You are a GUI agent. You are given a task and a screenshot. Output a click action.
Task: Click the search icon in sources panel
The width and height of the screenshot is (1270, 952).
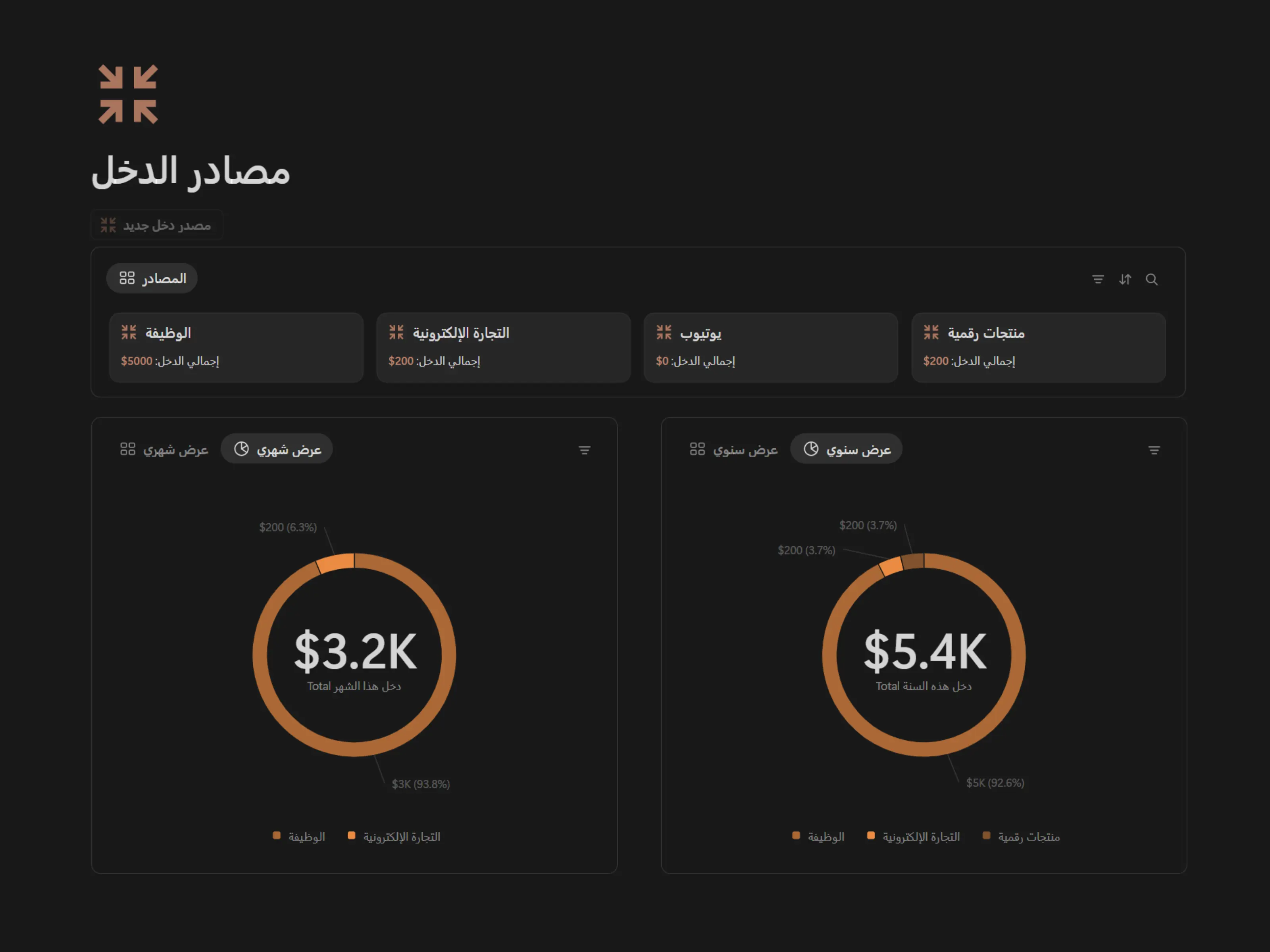[1151, 280]
